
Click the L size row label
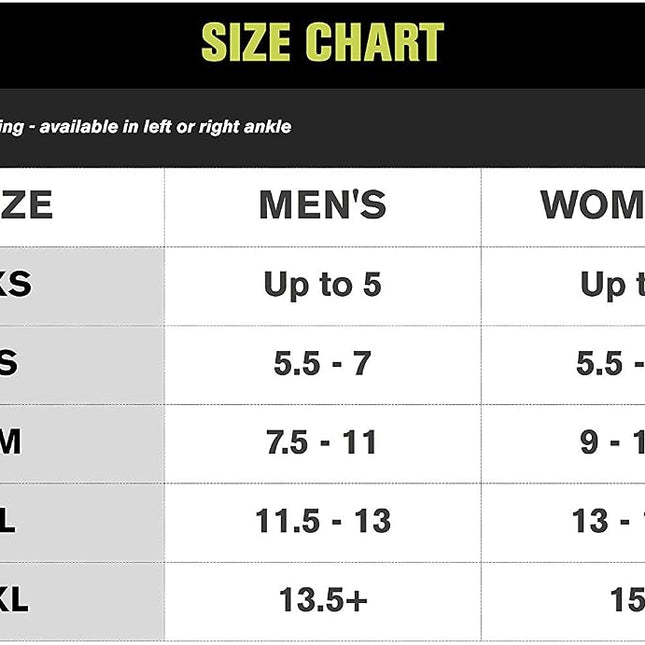click(7, 521)
